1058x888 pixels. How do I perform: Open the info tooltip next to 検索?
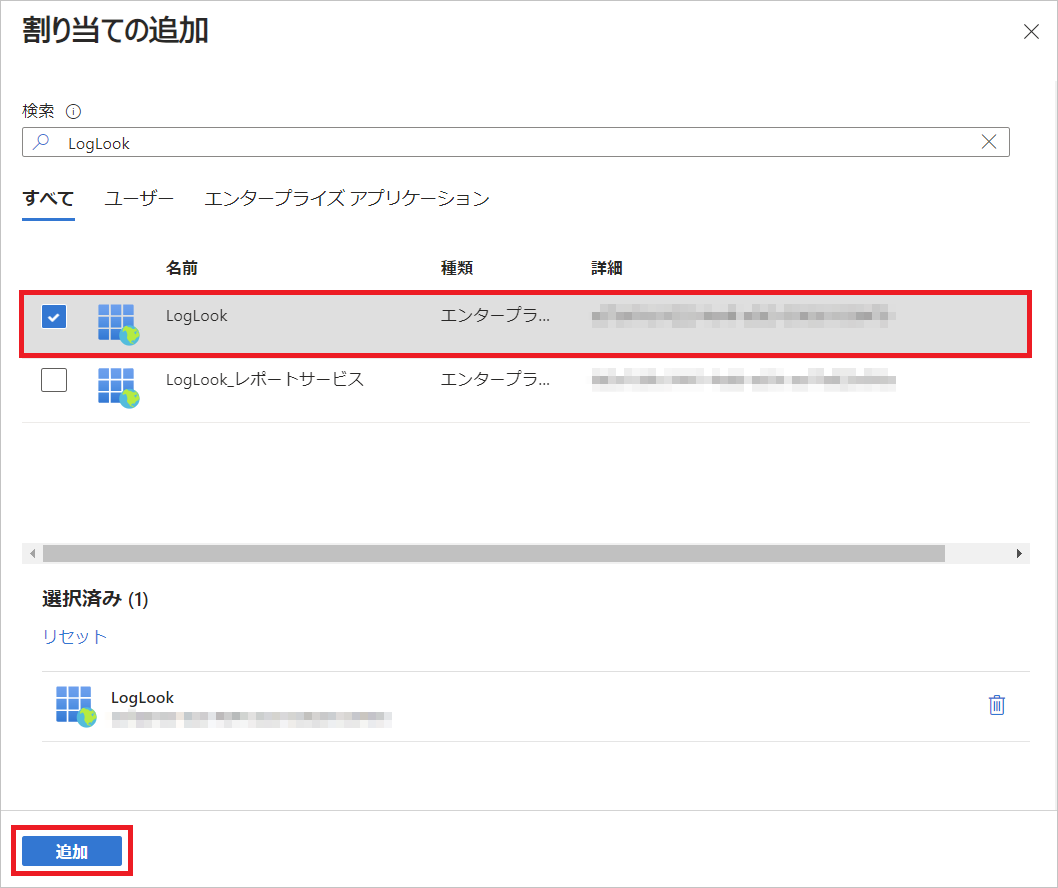[73, 111]
